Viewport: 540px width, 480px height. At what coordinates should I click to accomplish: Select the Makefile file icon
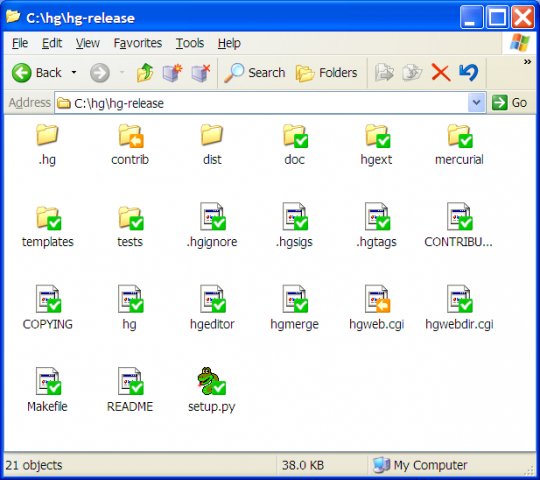click(x=48, y=381)
